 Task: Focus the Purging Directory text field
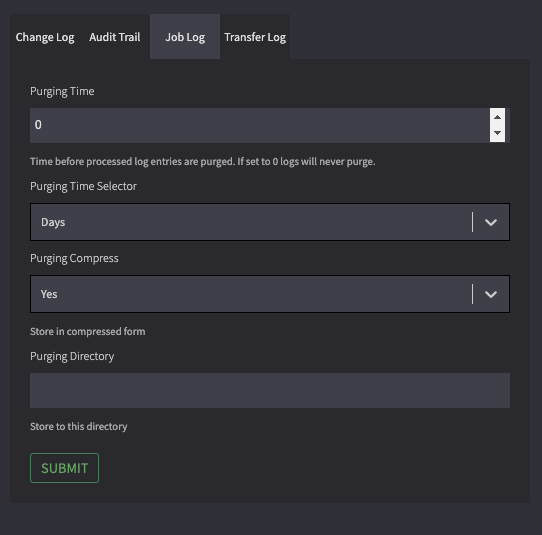coord(270,390)
